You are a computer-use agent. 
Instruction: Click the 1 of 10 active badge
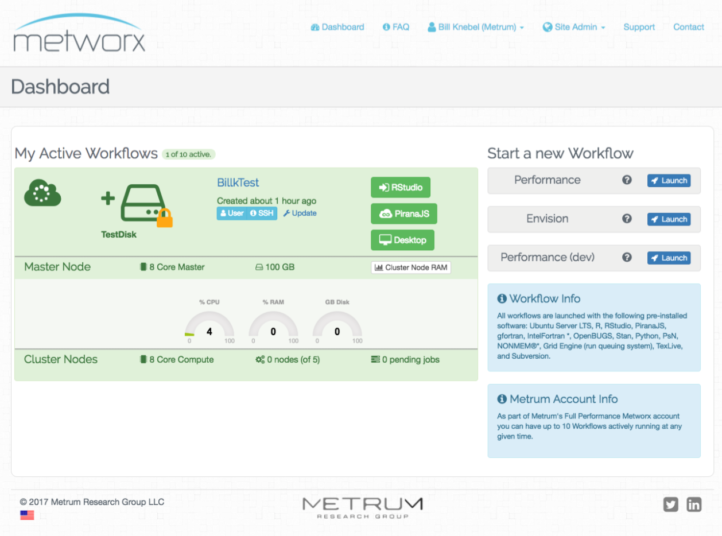[x=188, y=154]
